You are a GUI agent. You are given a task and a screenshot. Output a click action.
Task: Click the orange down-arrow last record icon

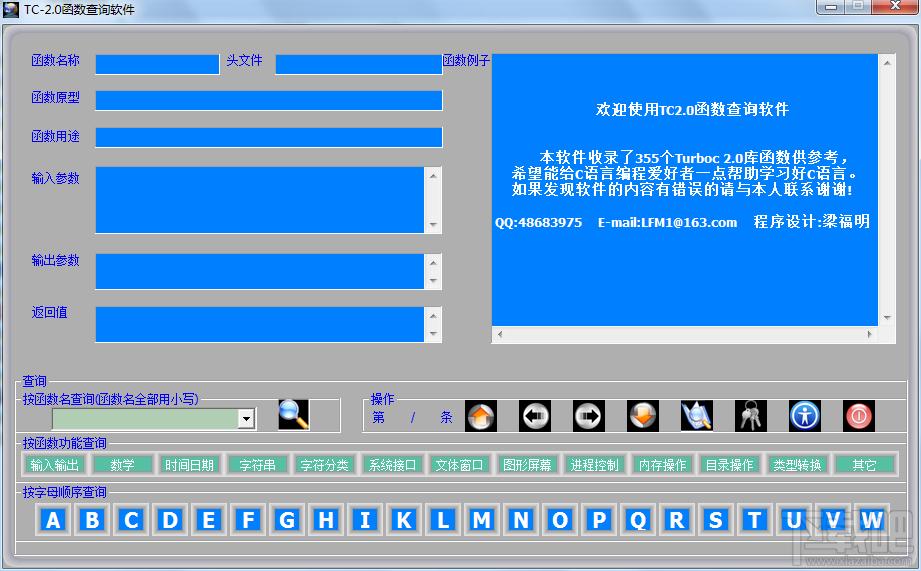pyautogui.click(x=642, y=416)
